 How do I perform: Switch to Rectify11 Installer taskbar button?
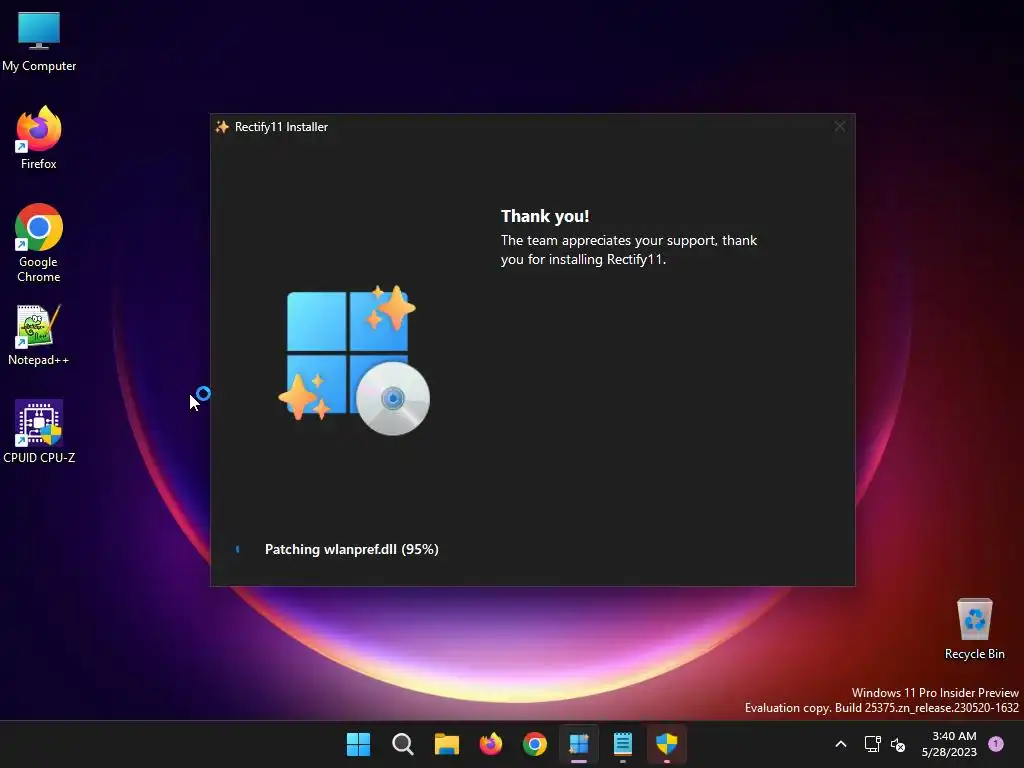pyautogui.click(x=579, y=744)
